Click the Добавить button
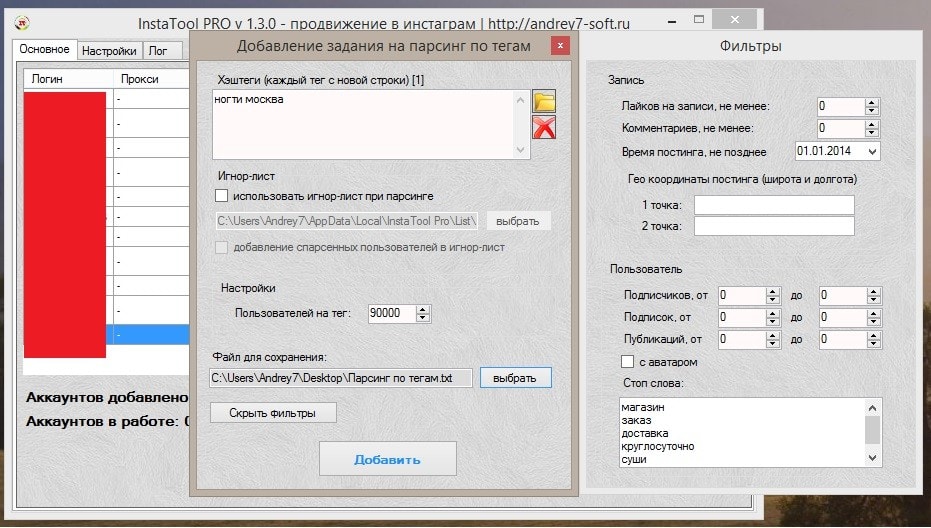Viewport: 931px width, 528px height. (x=388, y=459)
